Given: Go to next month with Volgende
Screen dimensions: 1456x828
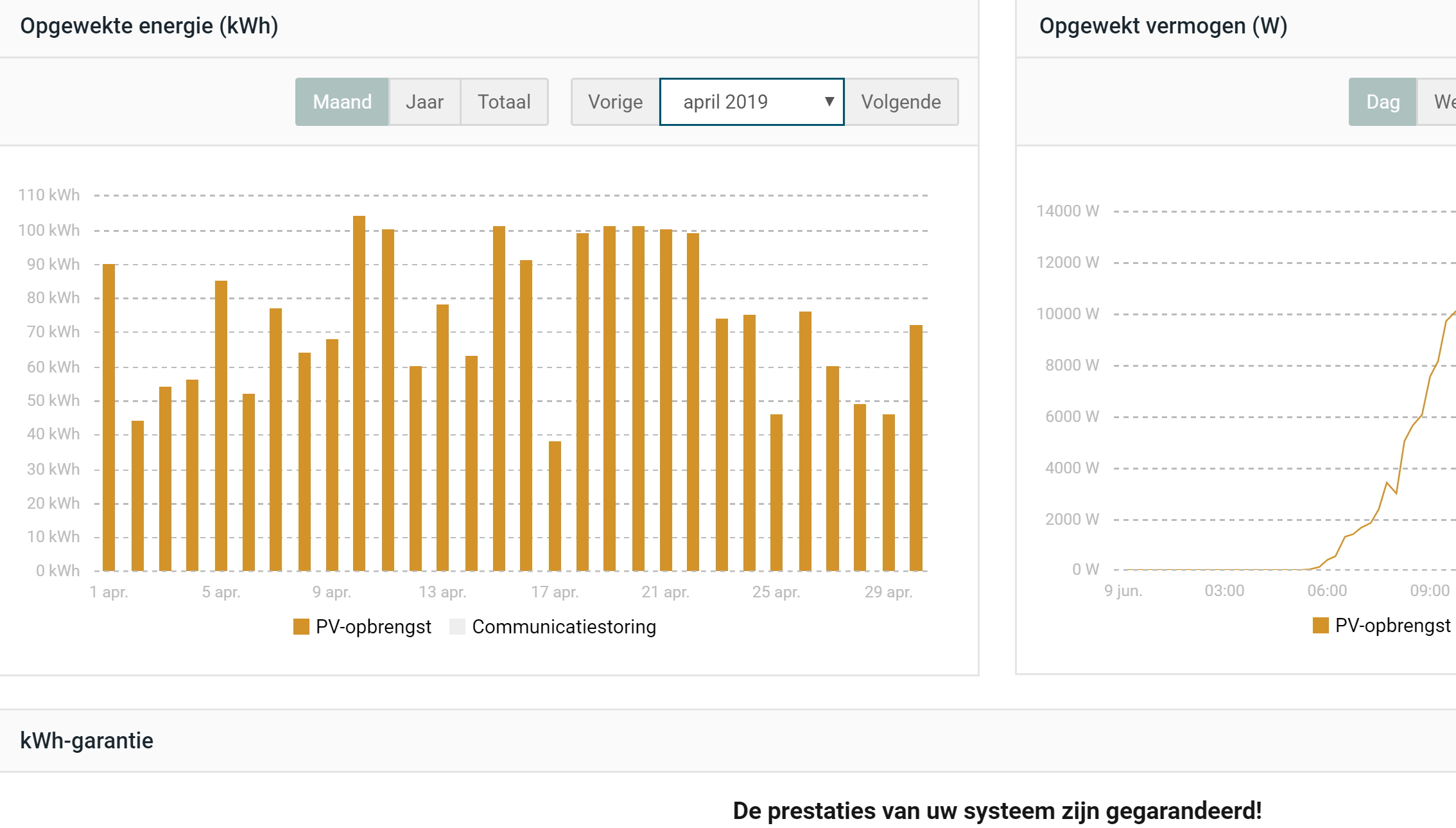Looking at the screenshot, I should click(x=901, y=101).
